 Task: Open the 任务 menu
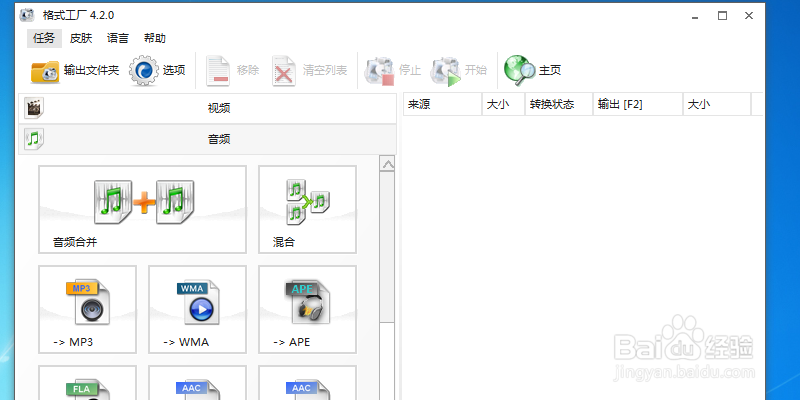pyautogui.click(x=44, y=38)
